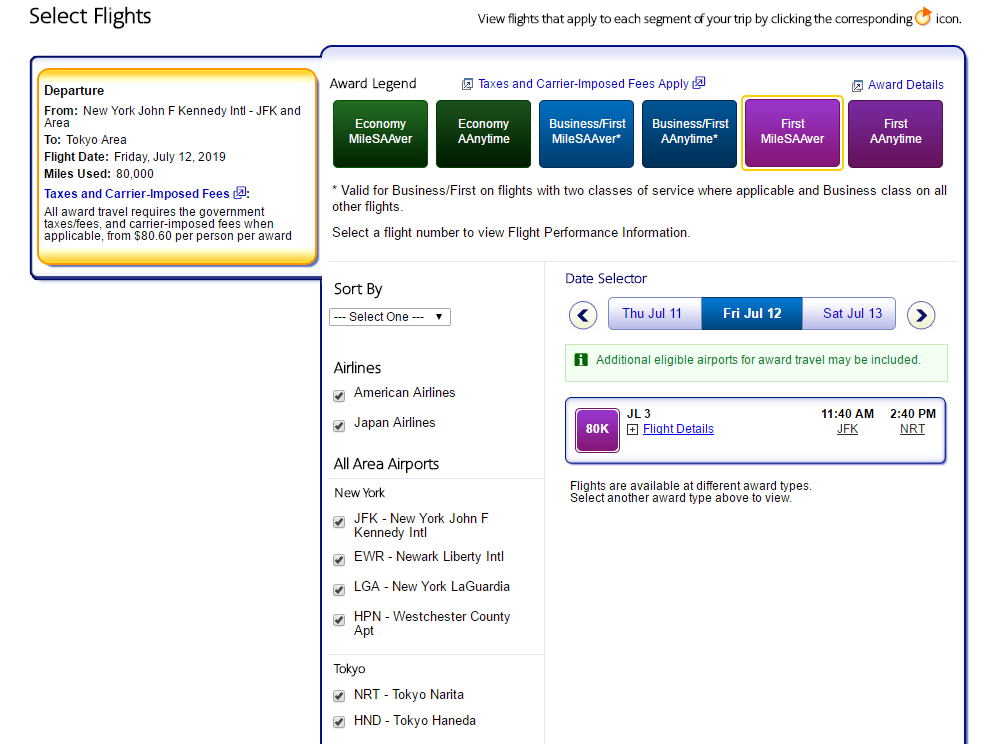Open Taxes and Carrier-Imposed Fees link in Departure box

pos(136,194)
